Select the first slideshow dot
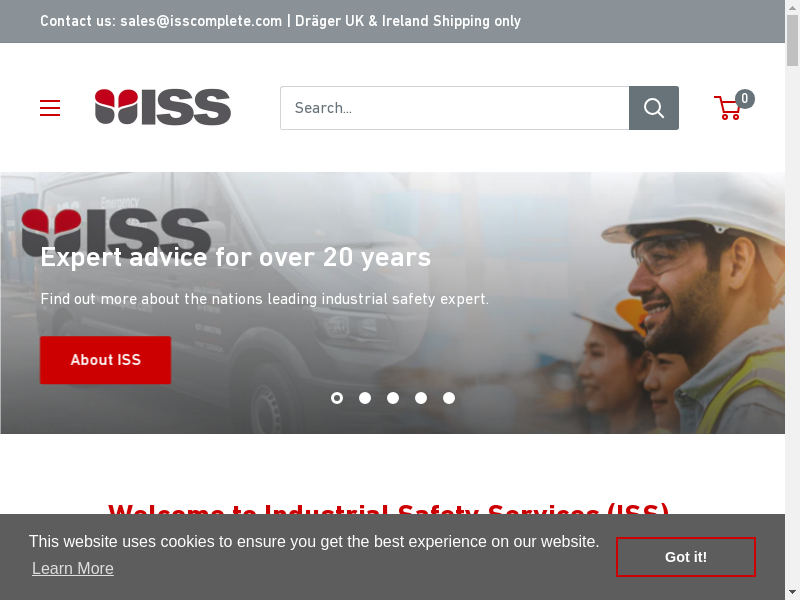 pyautogui.click(x=337, y=398)
